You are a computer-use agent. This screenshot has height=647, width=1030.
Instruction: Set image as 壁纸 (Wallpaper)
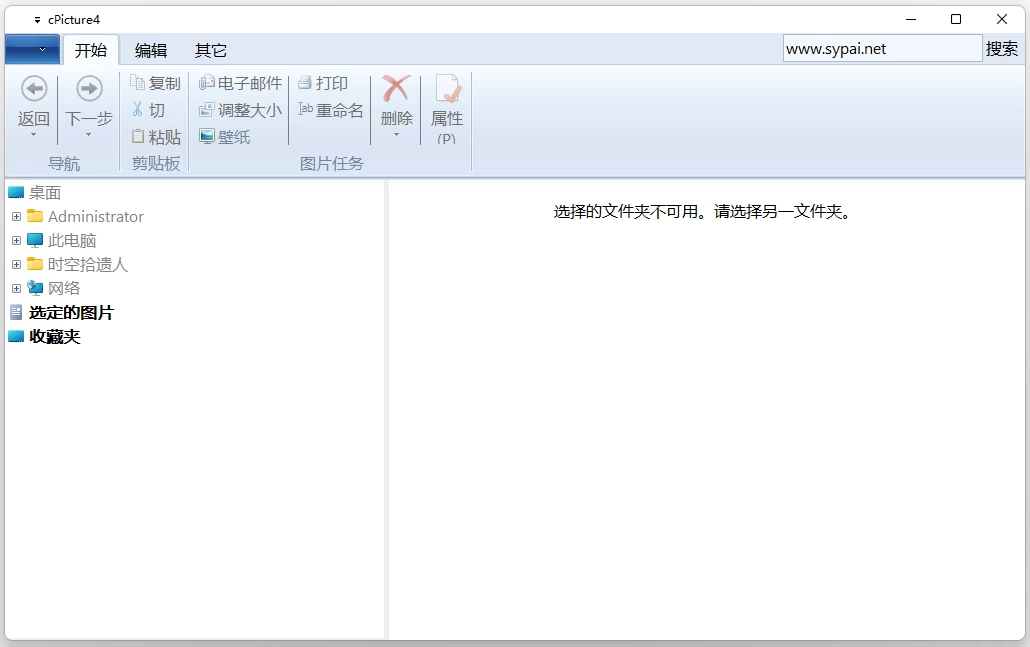[226, 137]
